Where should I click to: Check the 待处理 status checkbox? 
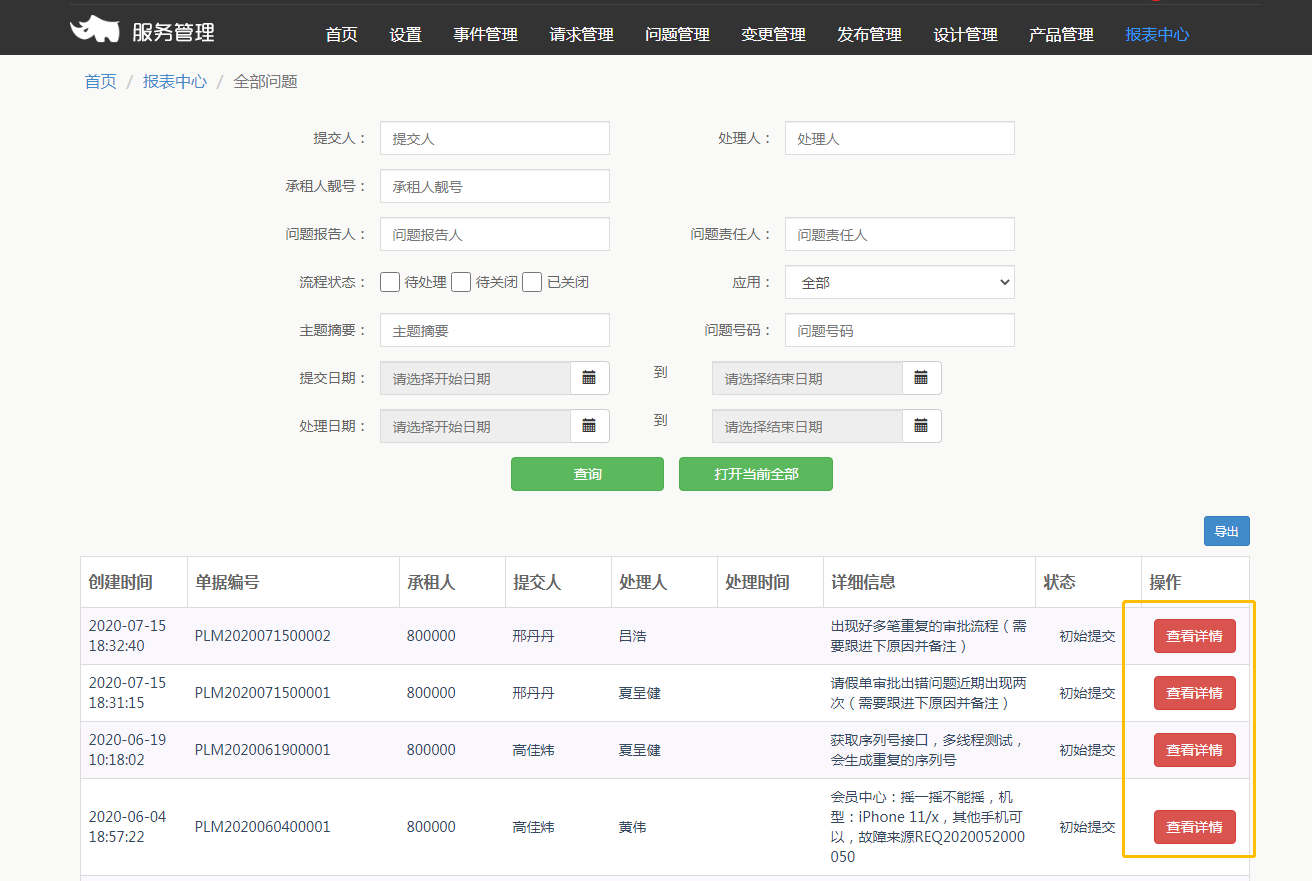click(x=390, y=282)
